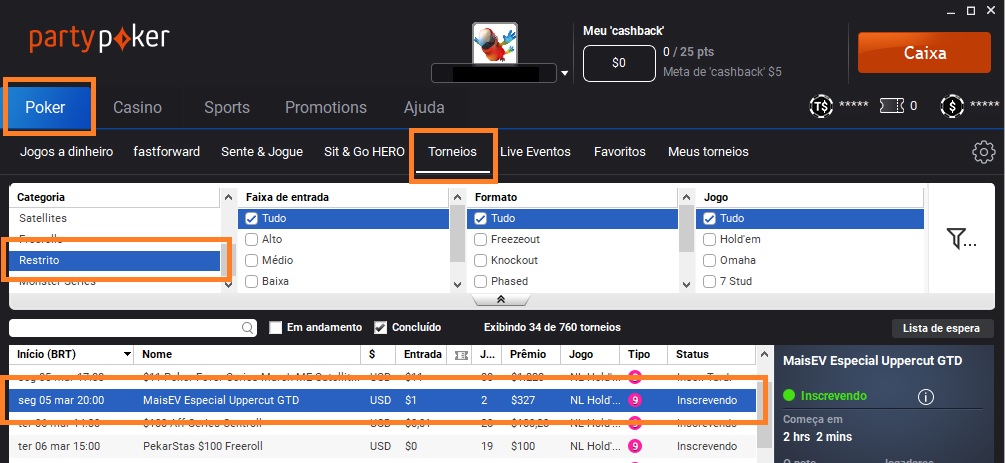Open Início (BRT) sort dropdown arrow
Viewport: 1005px width, 463px height.
(128, 355)
